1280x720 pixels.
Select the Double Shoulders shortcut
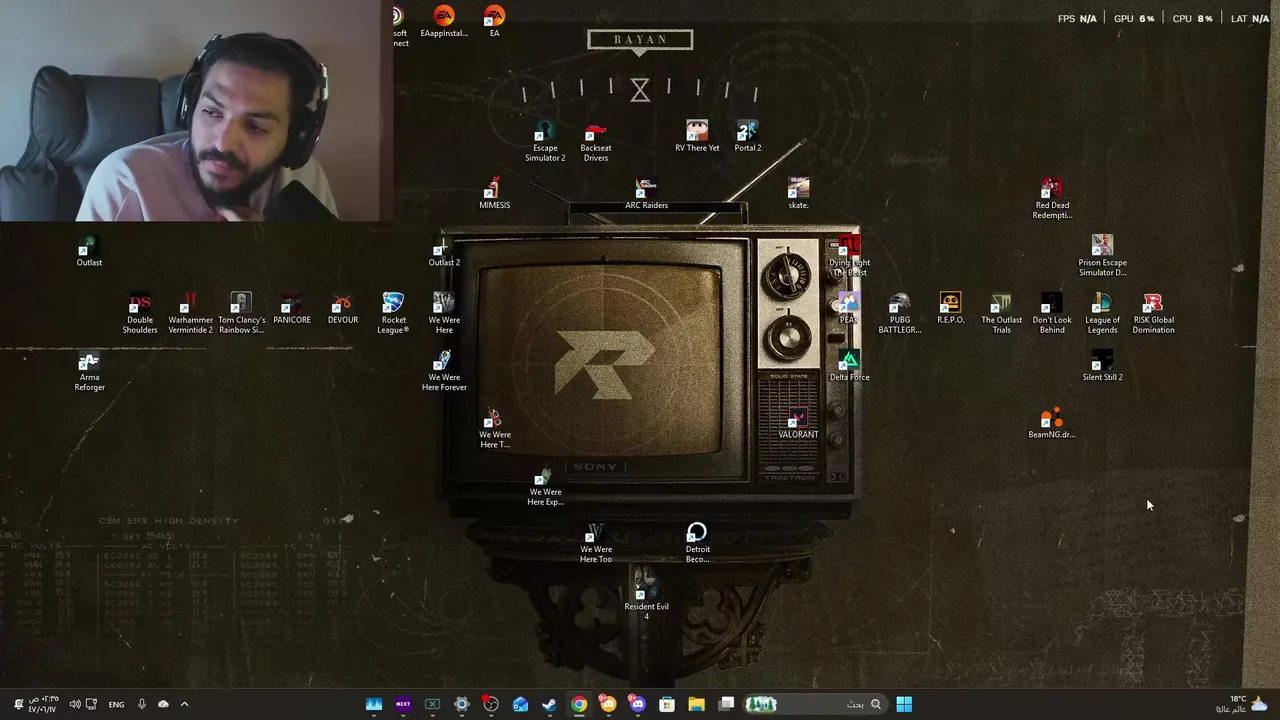coord(140,314)
